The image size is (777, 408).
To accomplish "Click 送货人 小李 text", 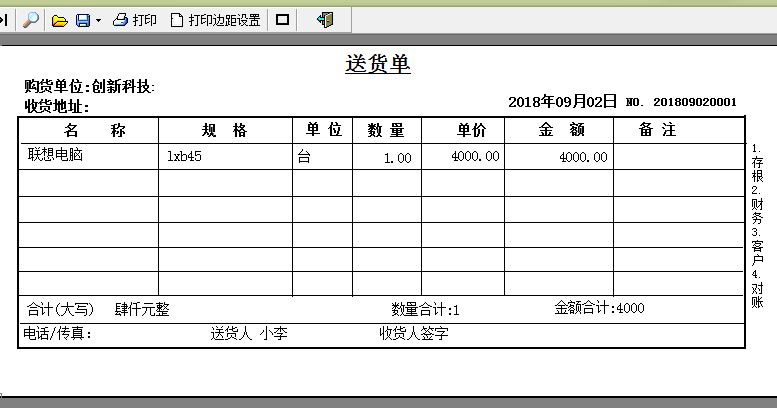I will click(249, 333).
